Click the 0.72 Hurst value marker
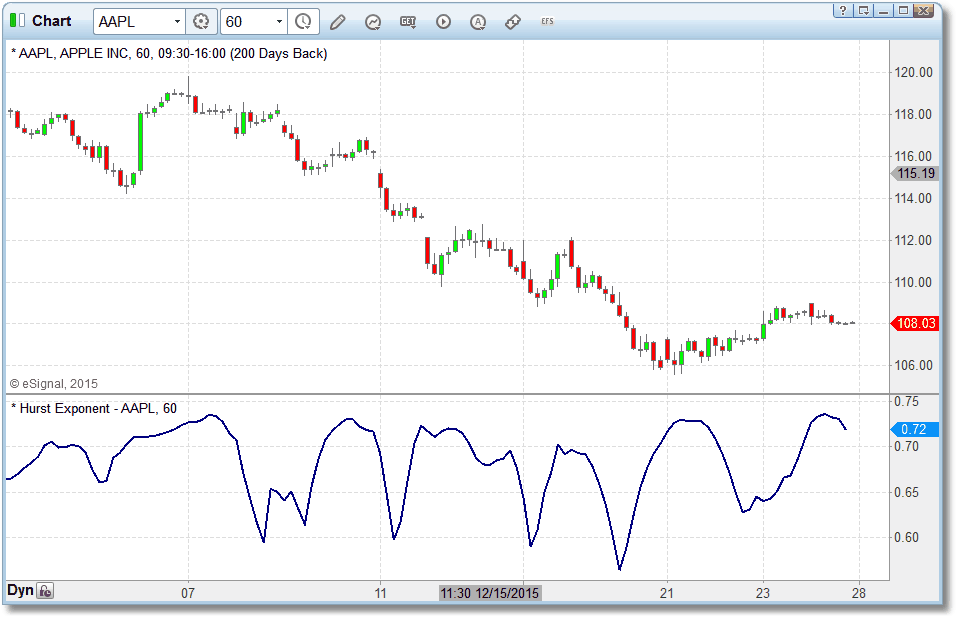This screenshot has height=619, width=957. click(x=914, y=429)
